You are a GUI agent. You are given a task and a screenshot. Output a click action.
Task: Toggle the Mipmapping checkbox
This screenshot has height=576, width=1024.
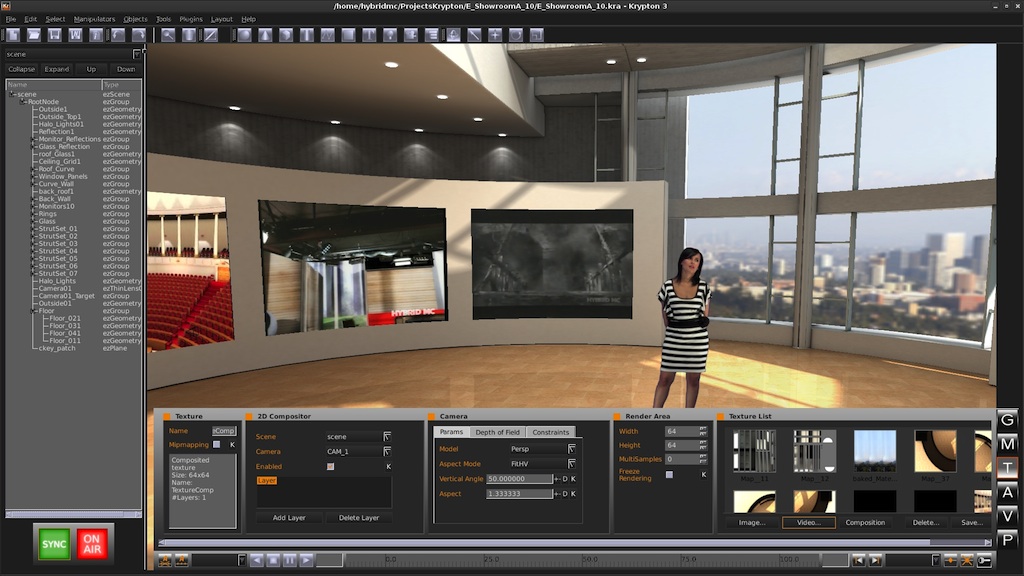217,445
